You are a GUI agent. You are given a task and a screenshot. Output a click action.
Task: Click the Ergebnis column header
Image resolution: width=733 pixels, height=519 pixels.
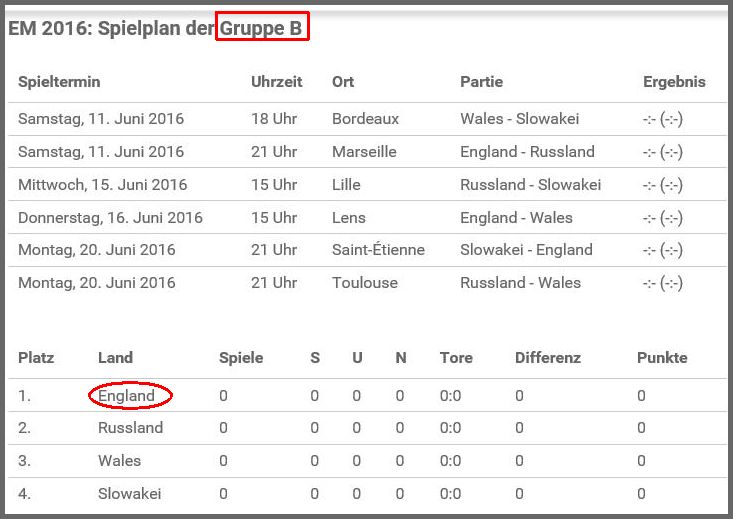[674, 82]
